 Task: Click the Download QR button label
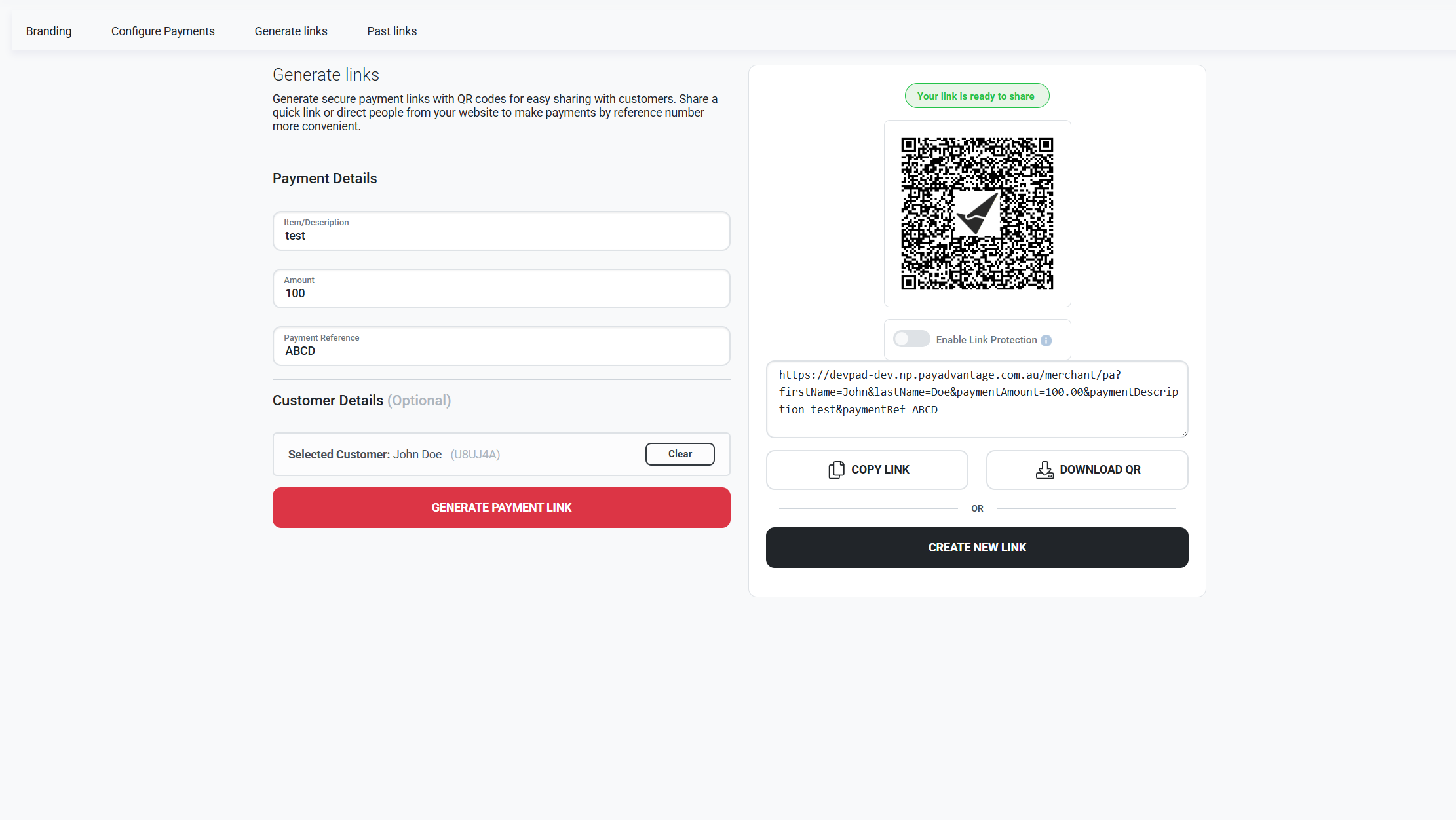pyautogui.click(x=1100, y=470)
